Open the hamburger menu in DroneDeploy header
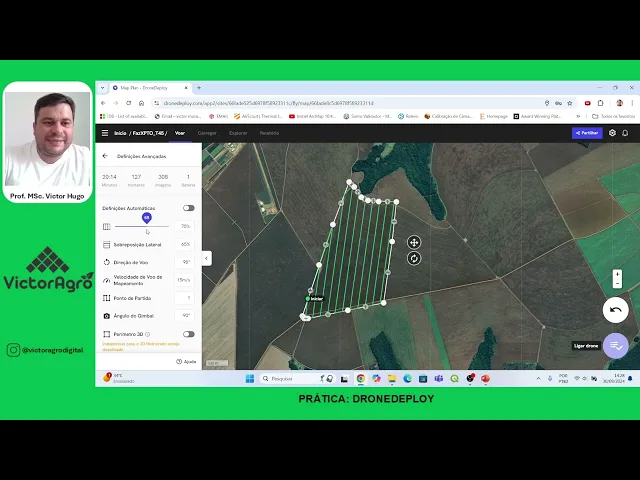 pos(105,133)
